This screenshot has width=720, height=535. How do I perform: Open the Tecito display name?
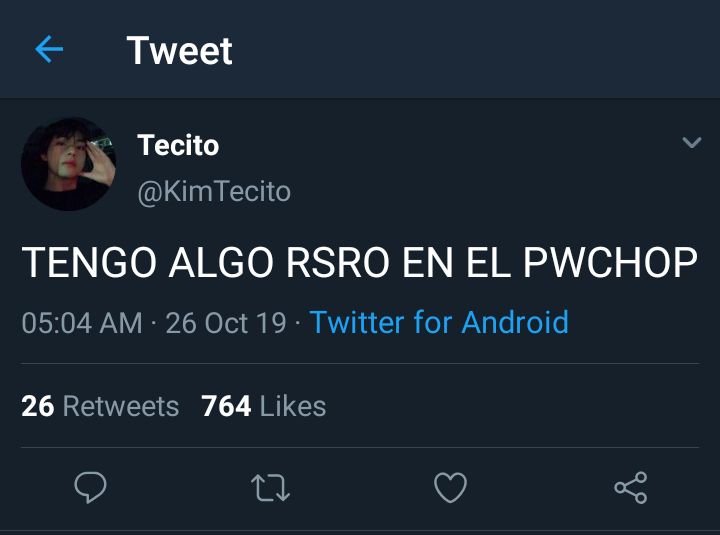(x=178, y=146)
